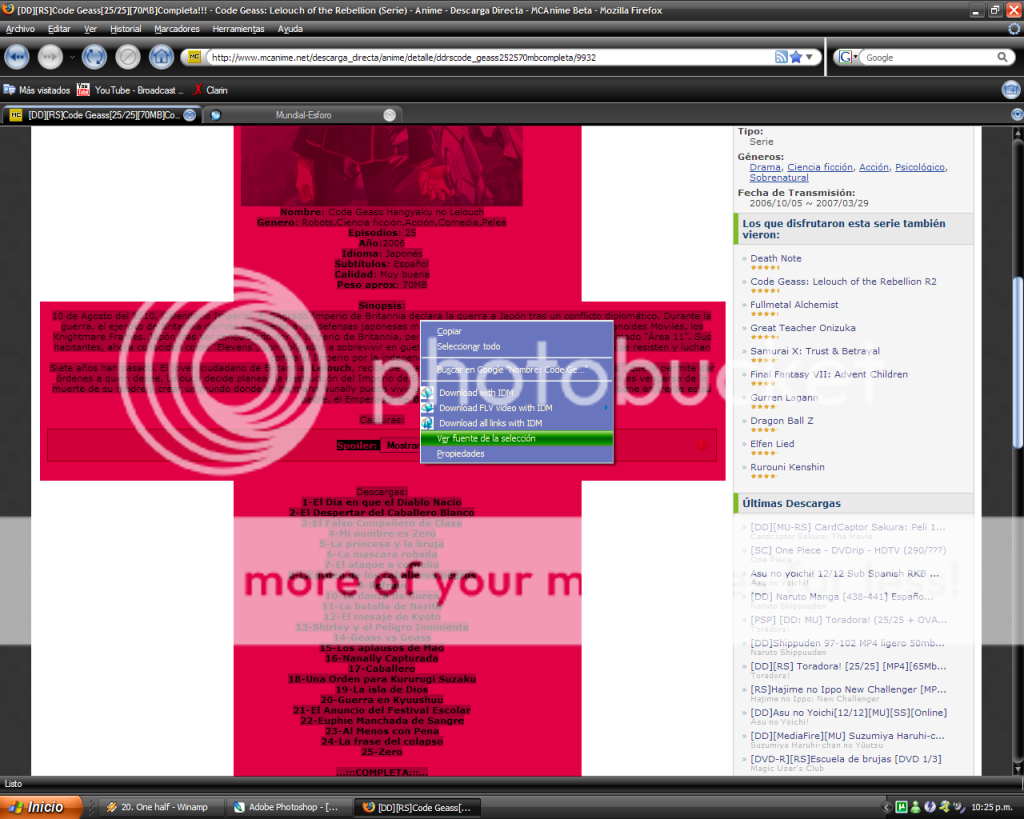Expand hidden tray icons arrow

click(x=886, y=807)
